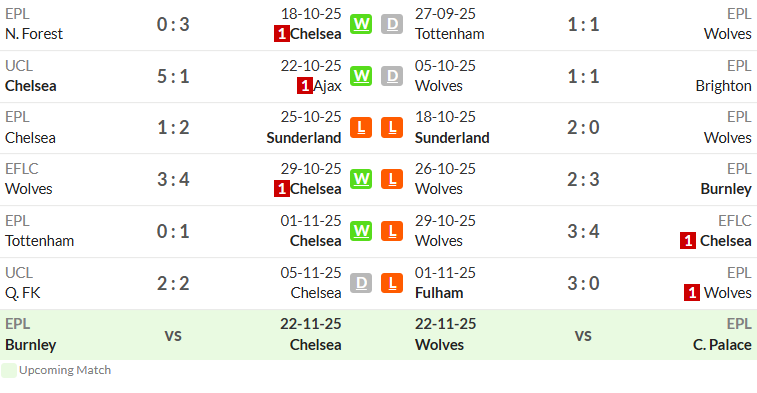Click the orange L badge for Chelsea vs Sunderland
This screenshot has height=393, width=757.
click(x=361, y=128)
